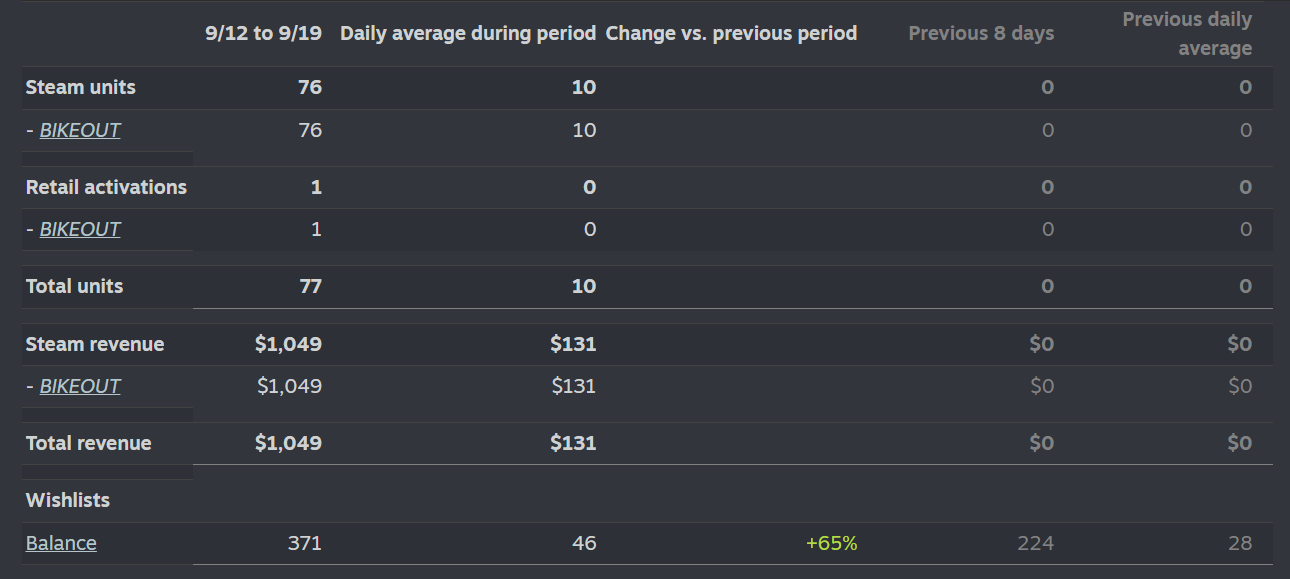Click the wishlist balance value 371

coord(305,543)
